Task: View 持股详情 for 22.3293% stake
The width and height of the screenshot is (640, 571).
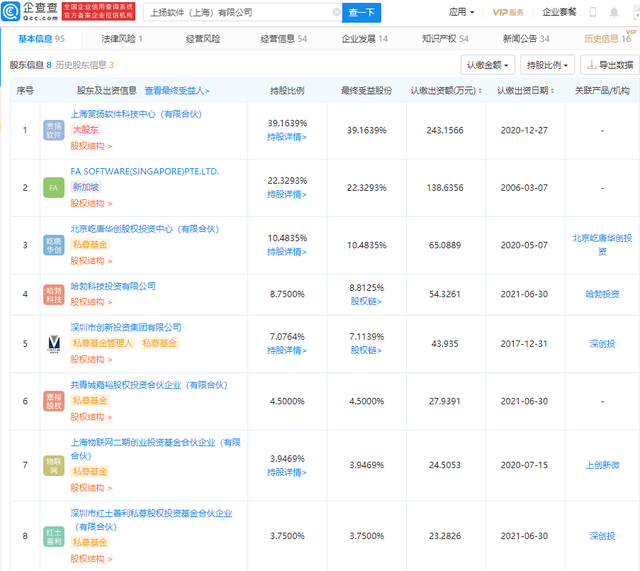Action: pyautogui.click(x=287, y=194)
